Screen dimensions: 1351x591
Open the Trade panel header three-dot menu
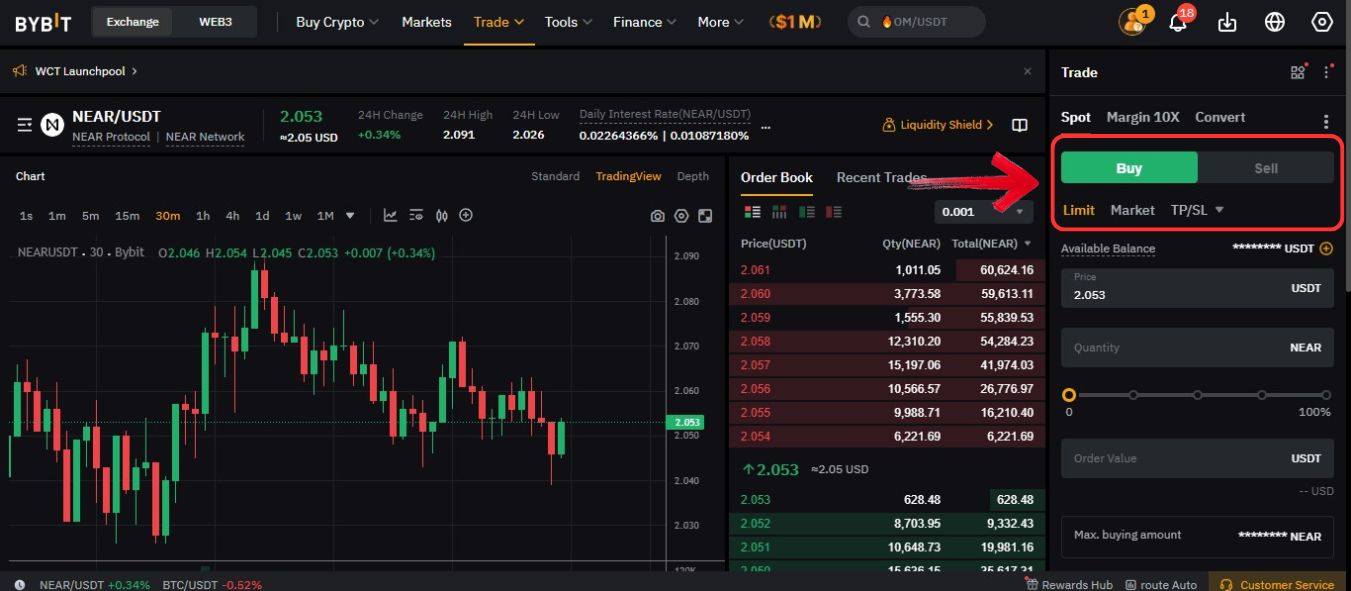[1327, 72]
